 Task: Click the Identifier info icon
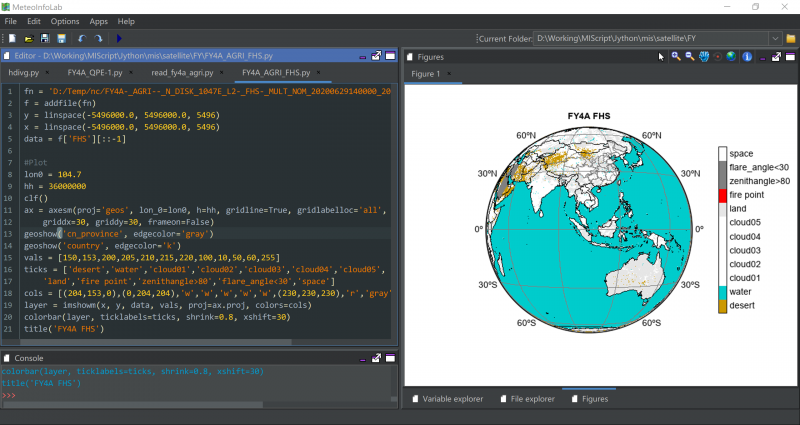(746, 56)
